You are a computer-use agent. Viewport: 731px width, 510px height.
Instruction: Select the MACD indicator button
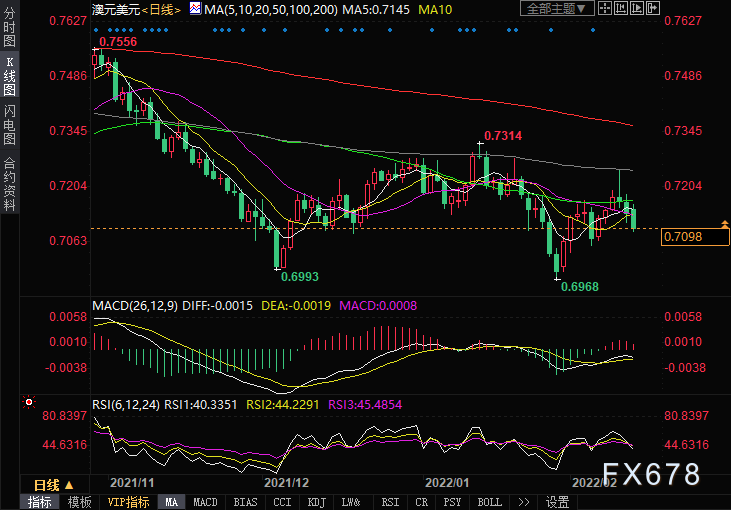point(205,502)
